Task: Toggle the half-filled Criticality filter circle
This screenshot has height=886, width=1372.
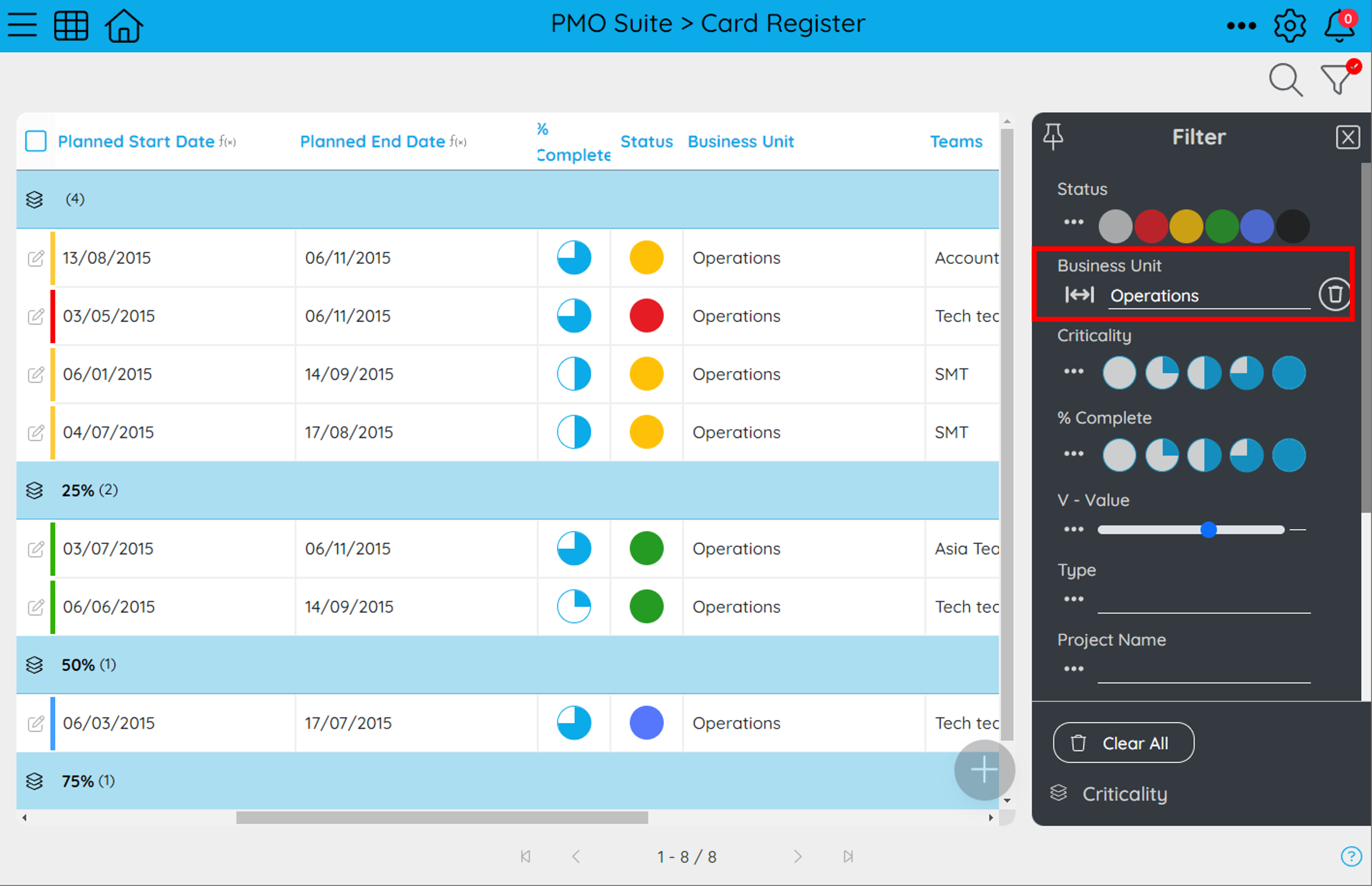Action: (x=1204, y=373)
